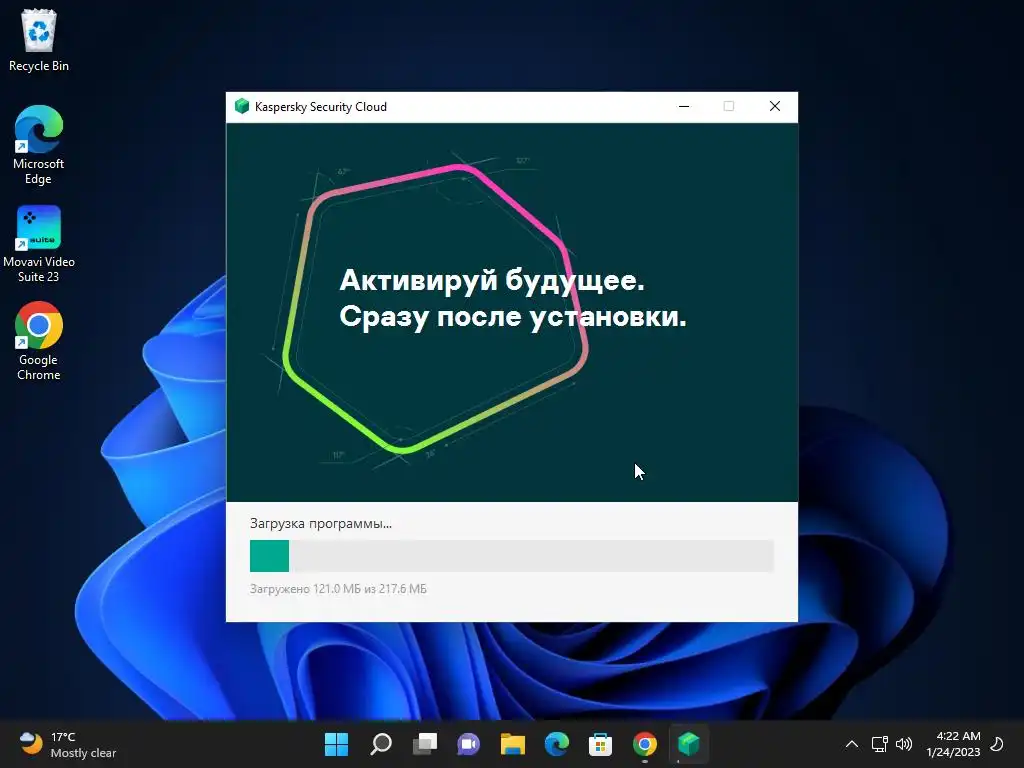
Task: Select the Microsoft Edge desktop shortcut
Action: point(39,145)
